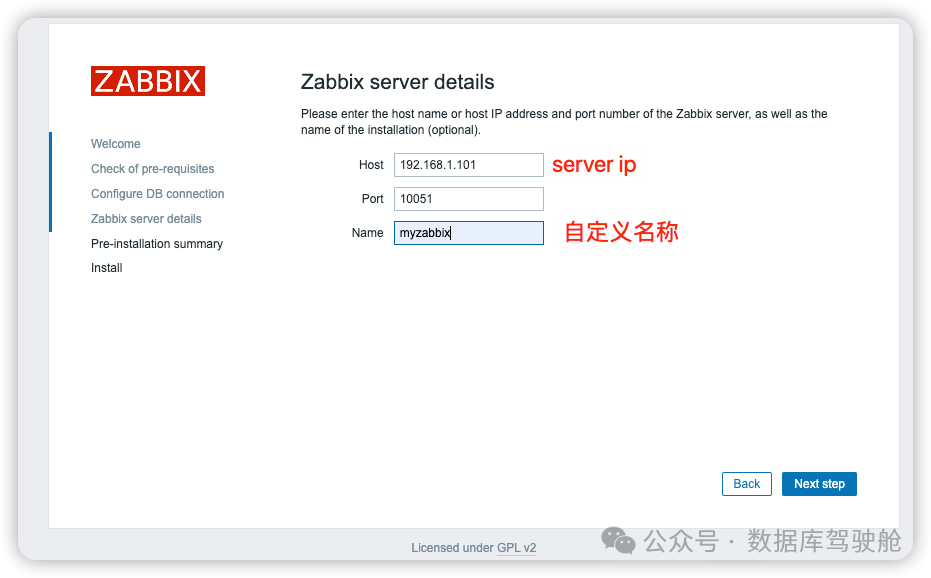Click the Name field label
Viewport: 931px width, 578px height.
pos(367,232)
